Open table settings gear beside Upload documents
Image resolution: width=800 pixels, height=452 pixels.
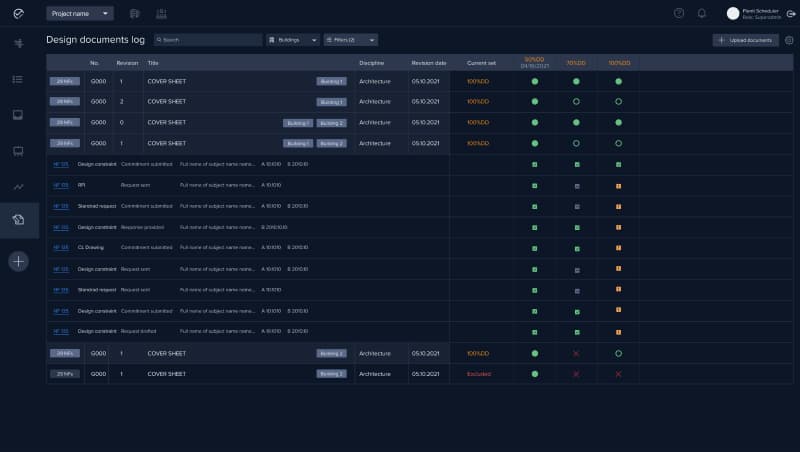[x=789, y=40]
